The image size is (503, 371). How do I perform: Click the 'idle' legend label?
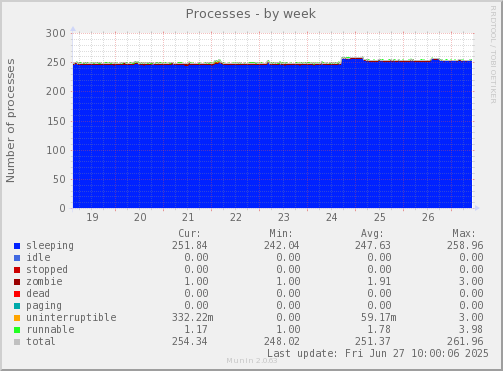(x=38, y=257)
